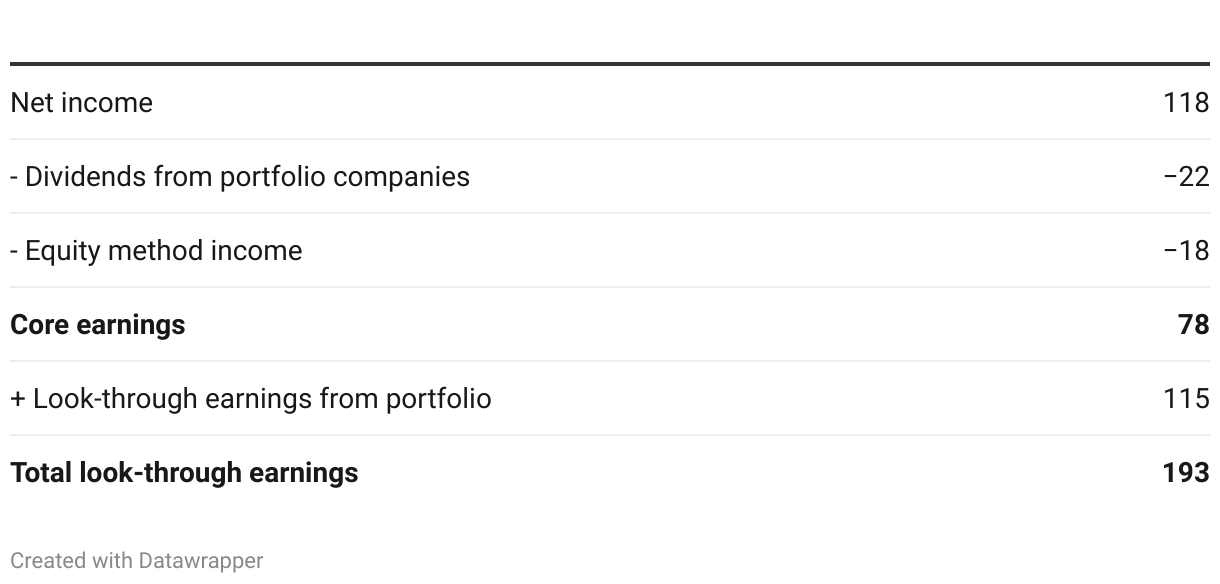
Task: Click the Net income row label
Action: (x=81, y=103)
